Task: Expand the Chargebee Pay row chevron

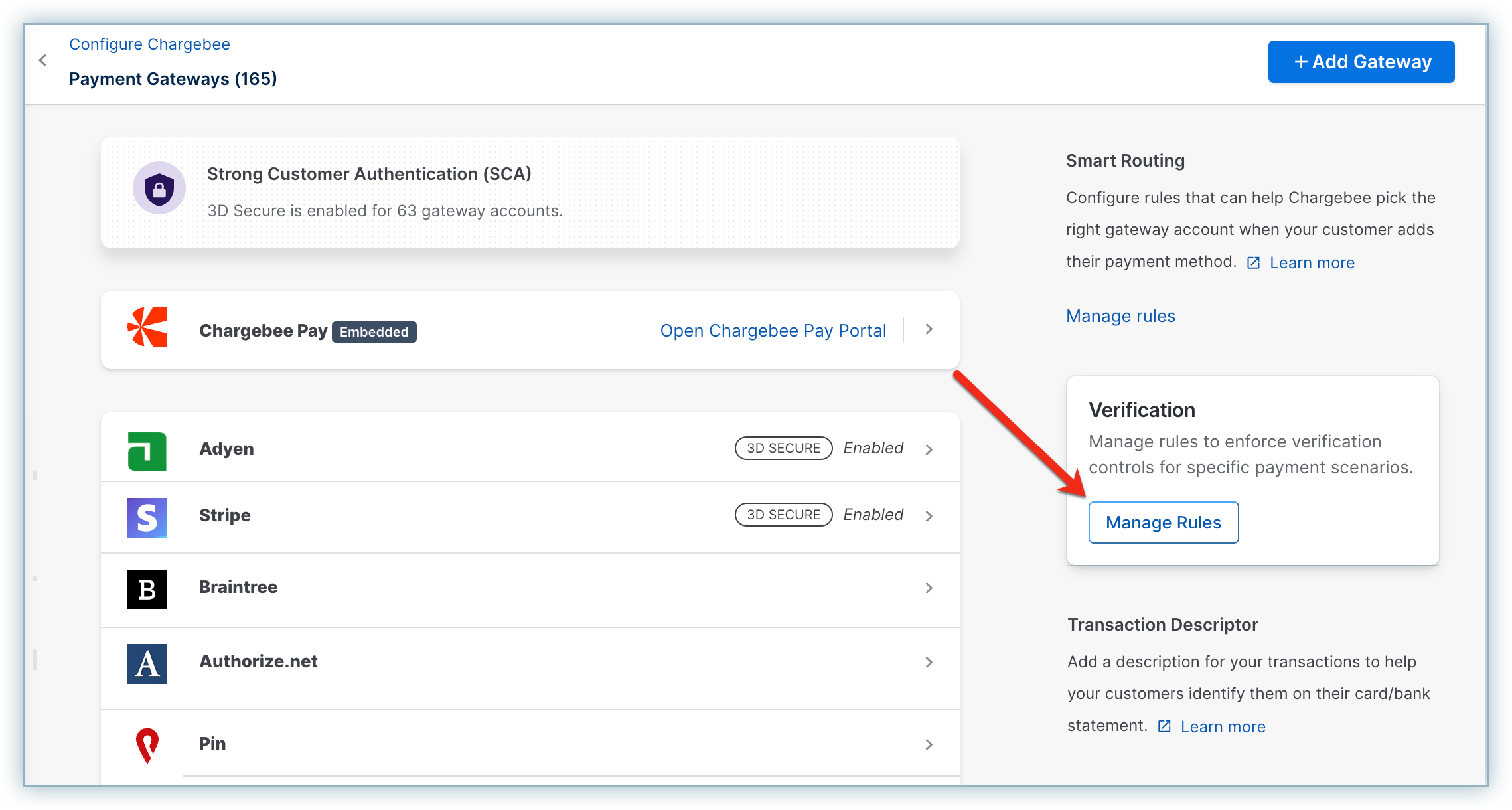Action: click(x=929, y=329)
